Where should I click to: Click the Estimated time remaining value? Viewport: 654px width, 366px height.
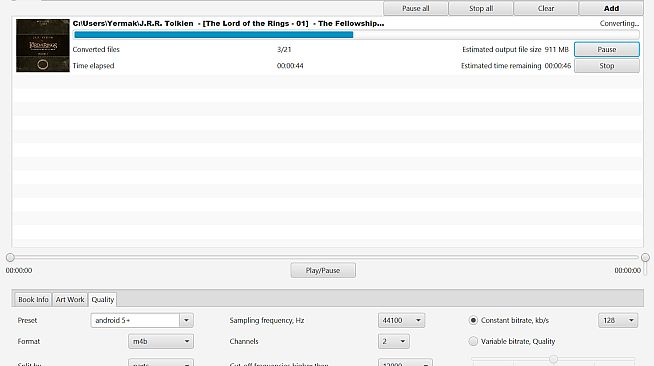point(558,65)
